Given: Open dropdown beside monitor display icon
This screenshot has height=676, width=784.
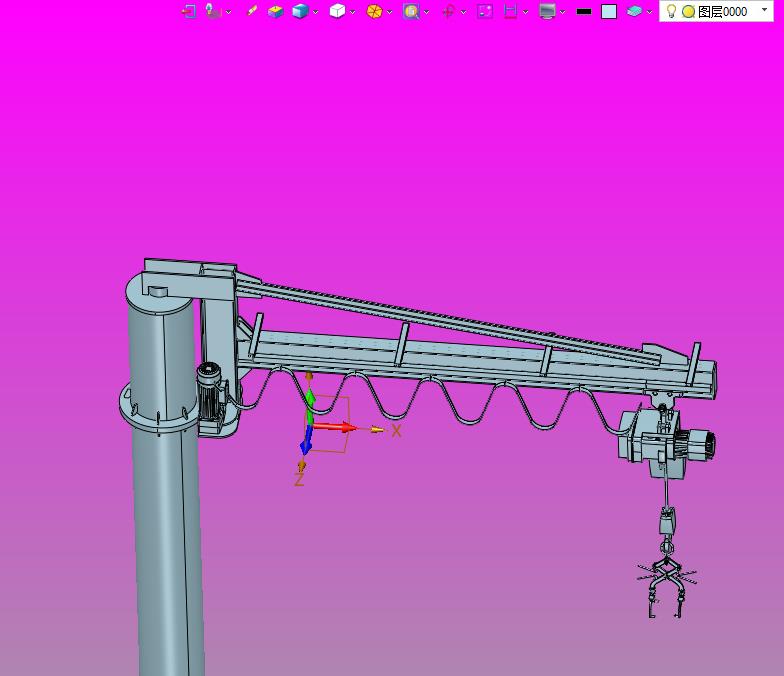Looking at the screenshot, I should tap(563, 12).
